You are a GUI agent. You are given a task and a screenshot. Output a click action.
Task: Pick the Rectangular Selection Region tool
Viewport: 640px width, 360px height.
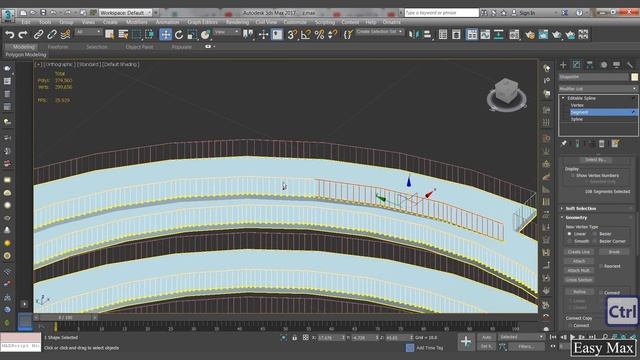[137, 35]
